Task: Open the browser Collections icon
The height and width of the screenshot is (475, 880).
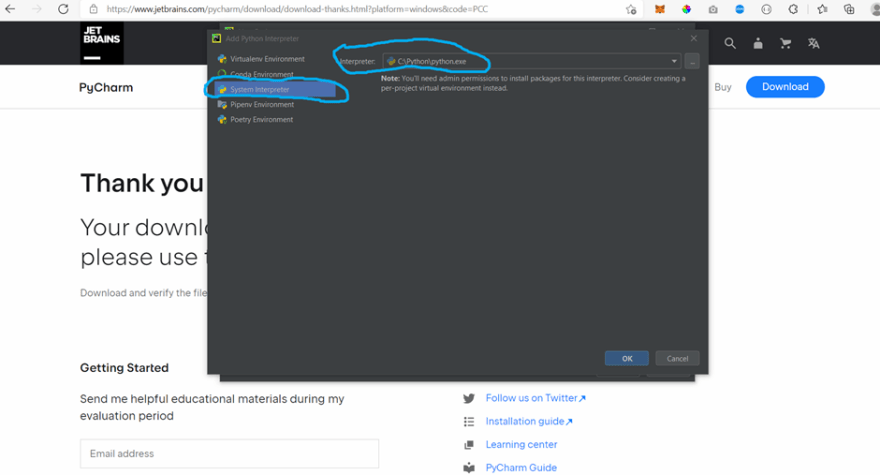Action: tap(849, 9)
